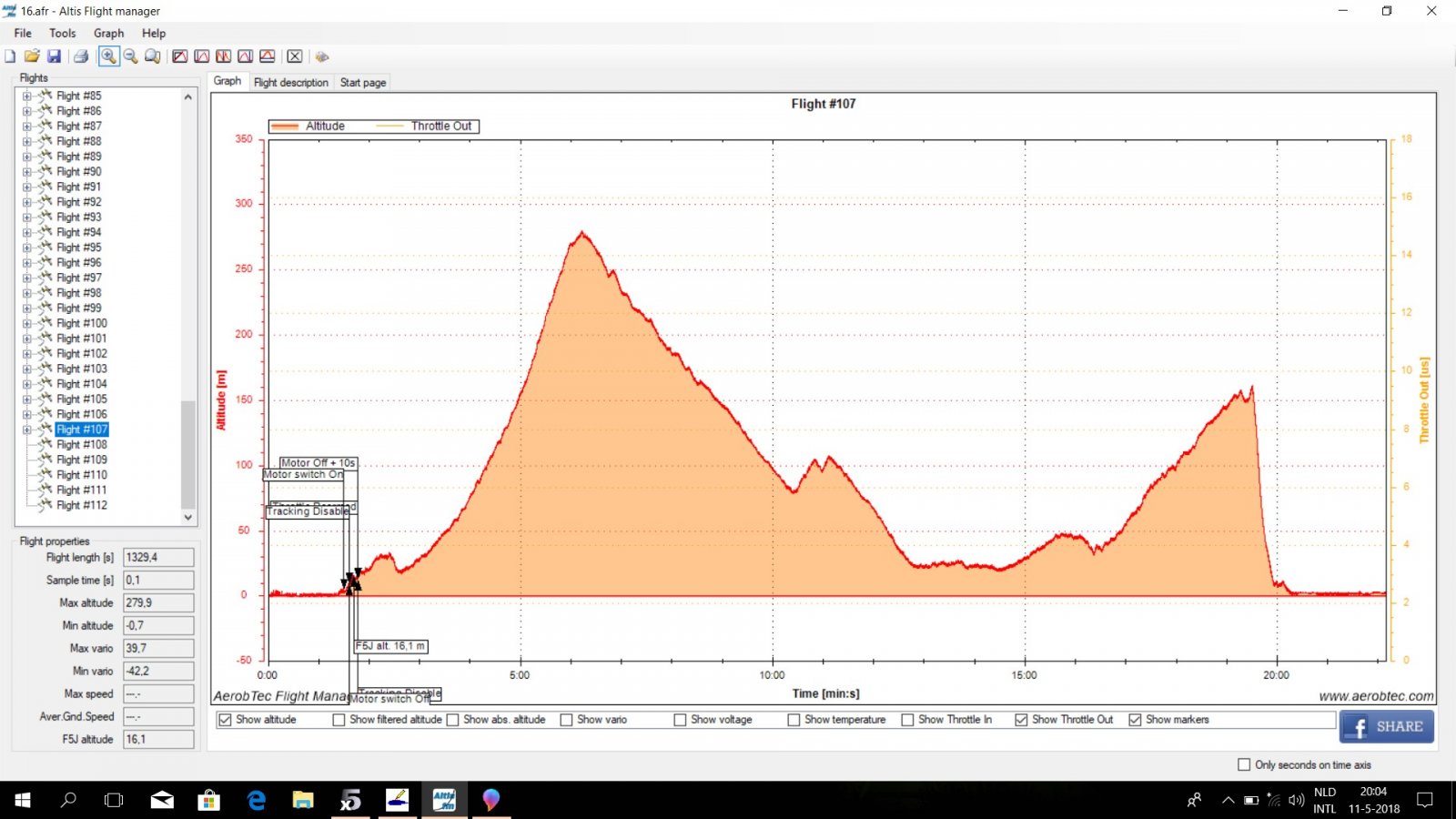Expand Flight #92 tree node

click(x=26, y=202)
